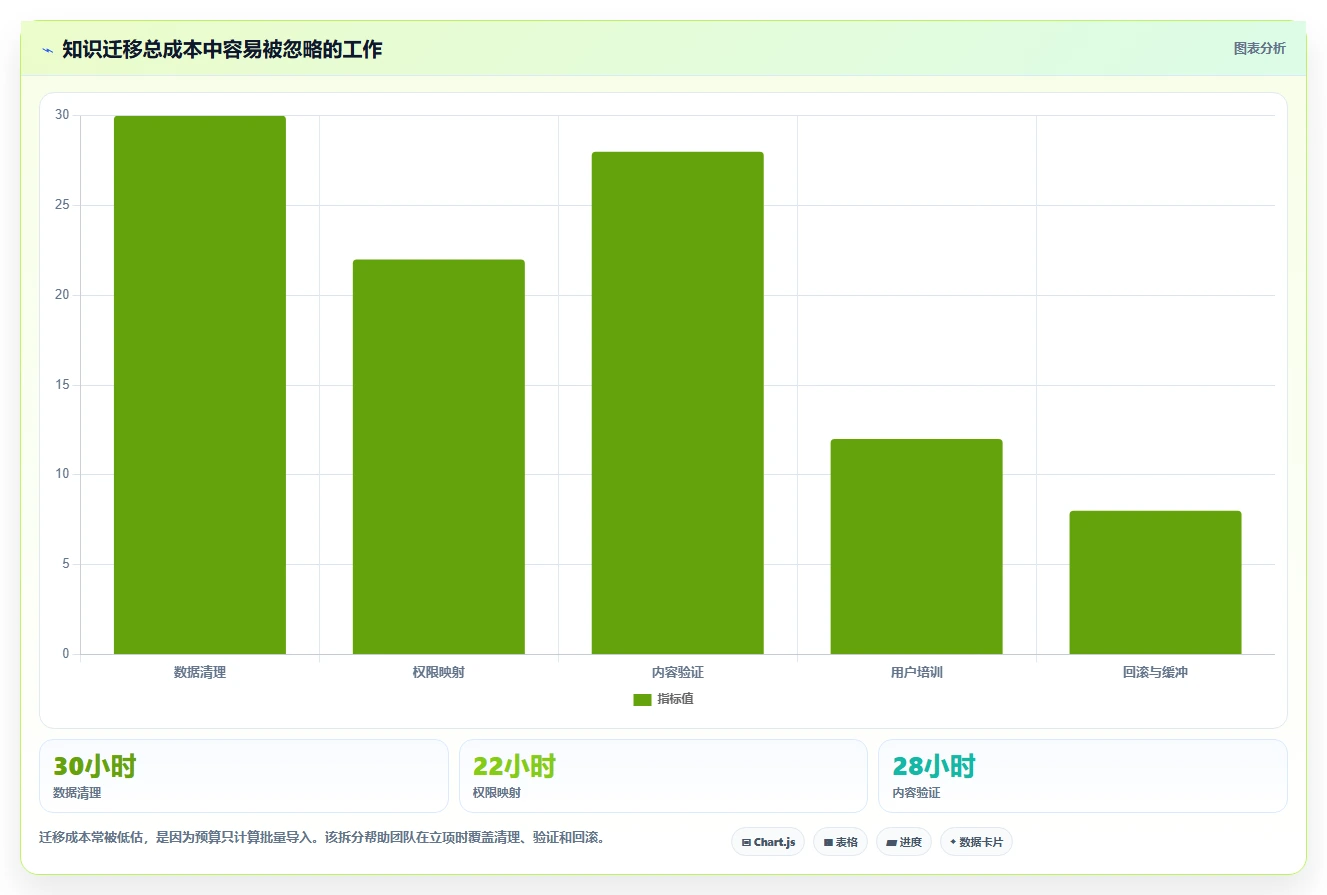Open the 30小时 数据清理 stat card
Screen dimensions: 1327x895
[x=244, y=776]
